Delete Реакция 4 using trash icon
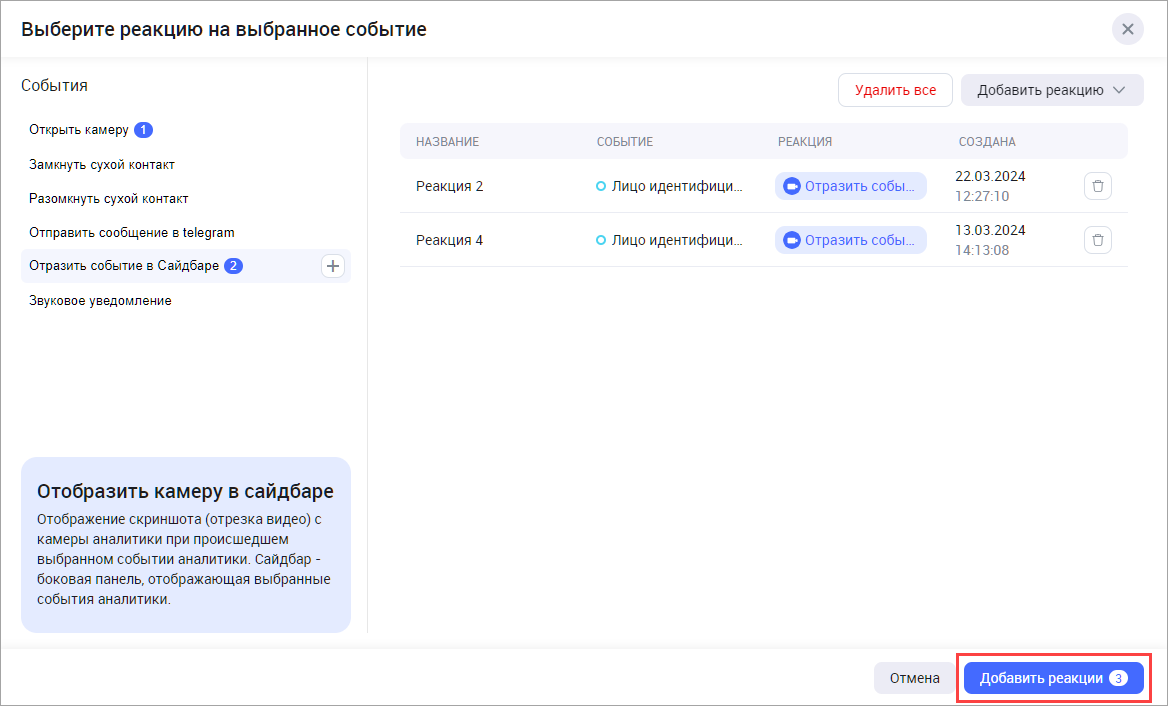The width and height of the screenshot is (1168, 706). [x=1098, y=240]
